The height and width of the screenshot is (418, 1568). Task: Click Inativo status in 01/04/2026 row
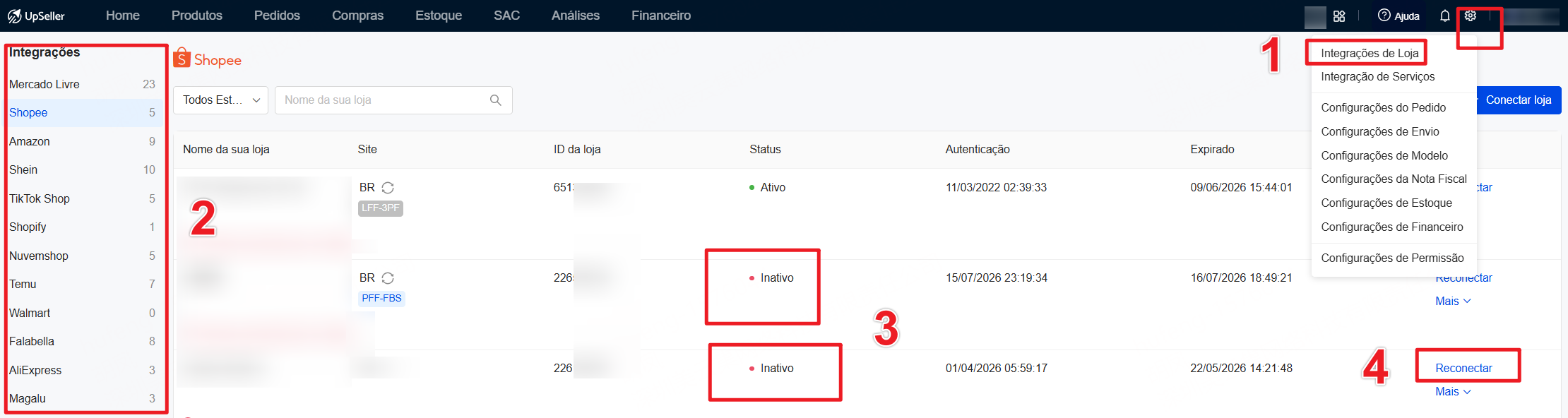(771, 369)
